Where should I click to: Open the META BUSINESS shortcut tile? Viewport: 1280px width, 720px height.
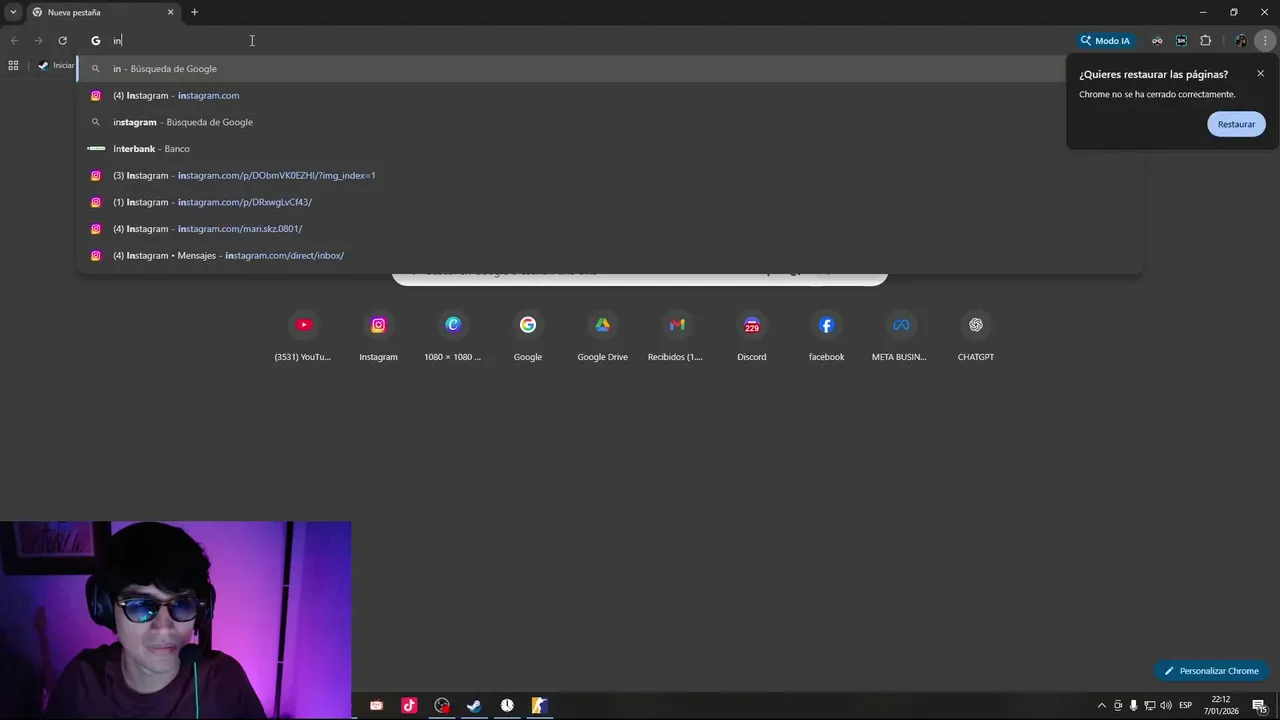coord(900,337)
